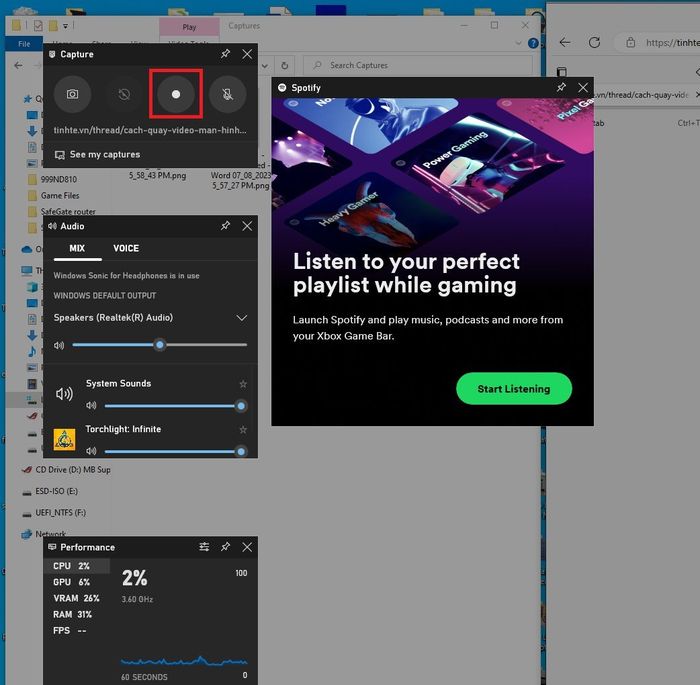The width and height of the screenshot is (700, 685).
Task: Expand the File Explorer ribbon chevron
Action: click(518, 43)
